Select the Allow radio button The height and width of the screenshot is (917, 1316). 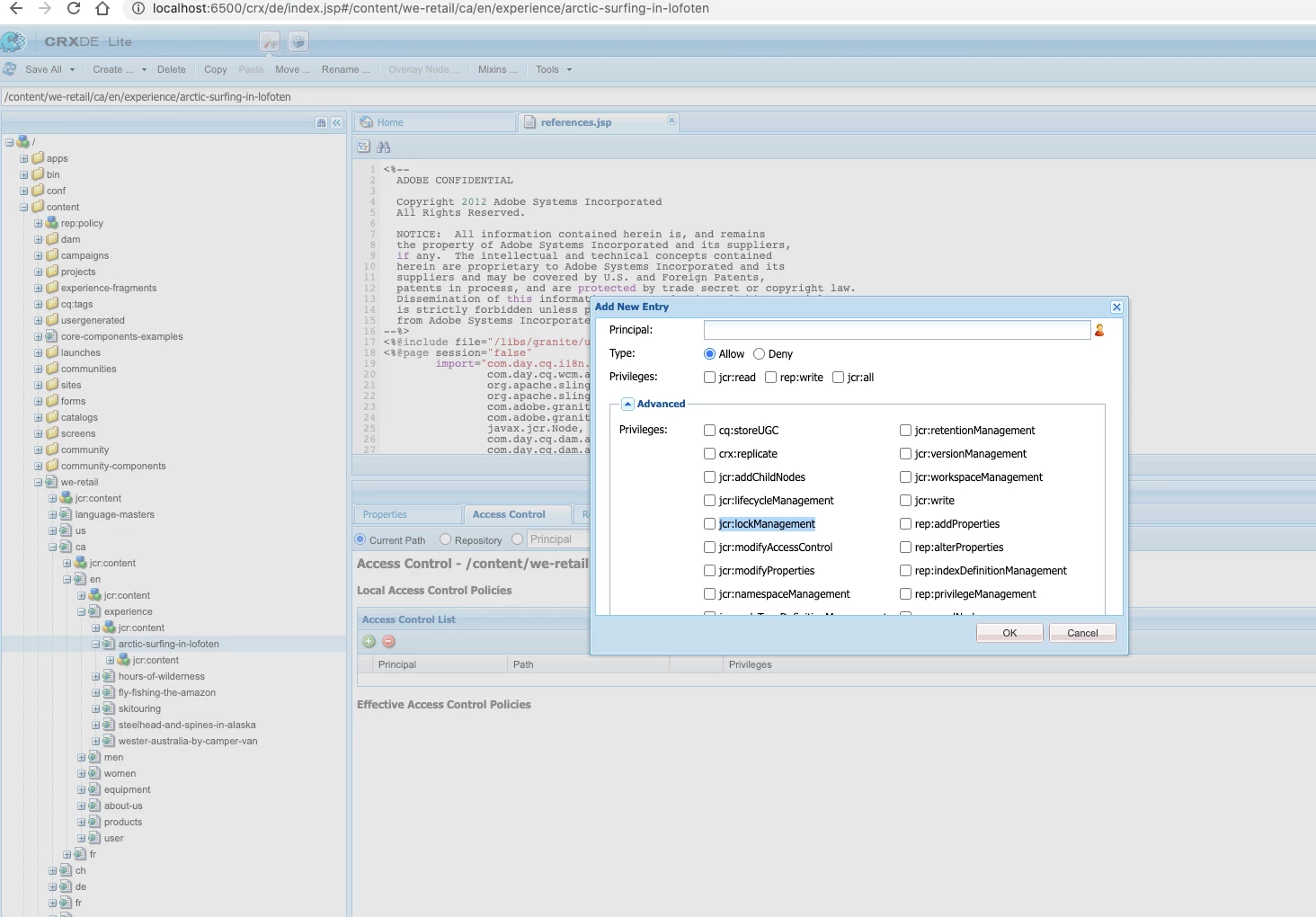709,354
